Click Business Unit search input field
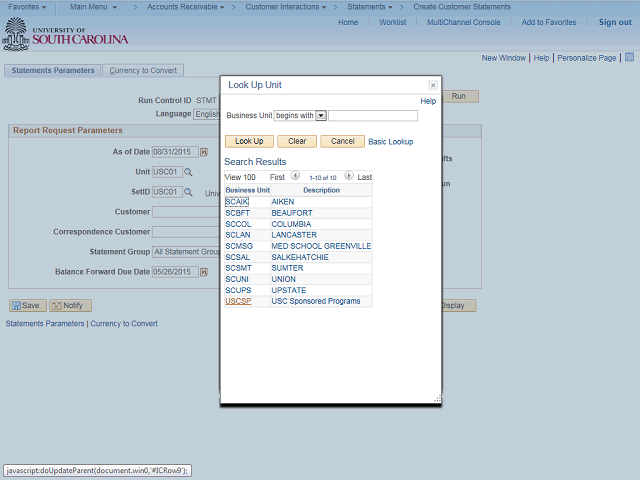 tap(373, 116)
